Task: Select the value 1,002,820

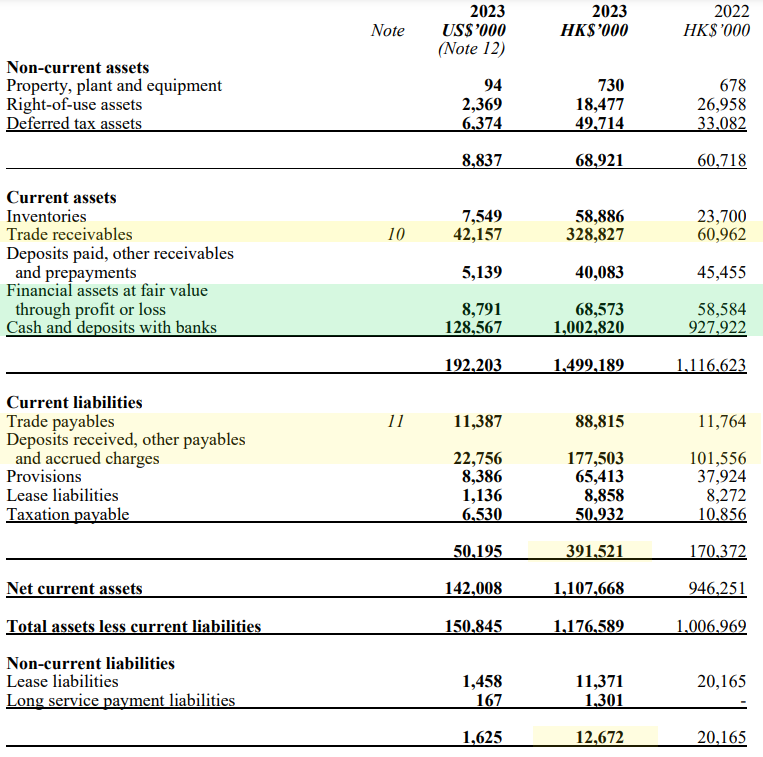Action: (x=589, y=327)
